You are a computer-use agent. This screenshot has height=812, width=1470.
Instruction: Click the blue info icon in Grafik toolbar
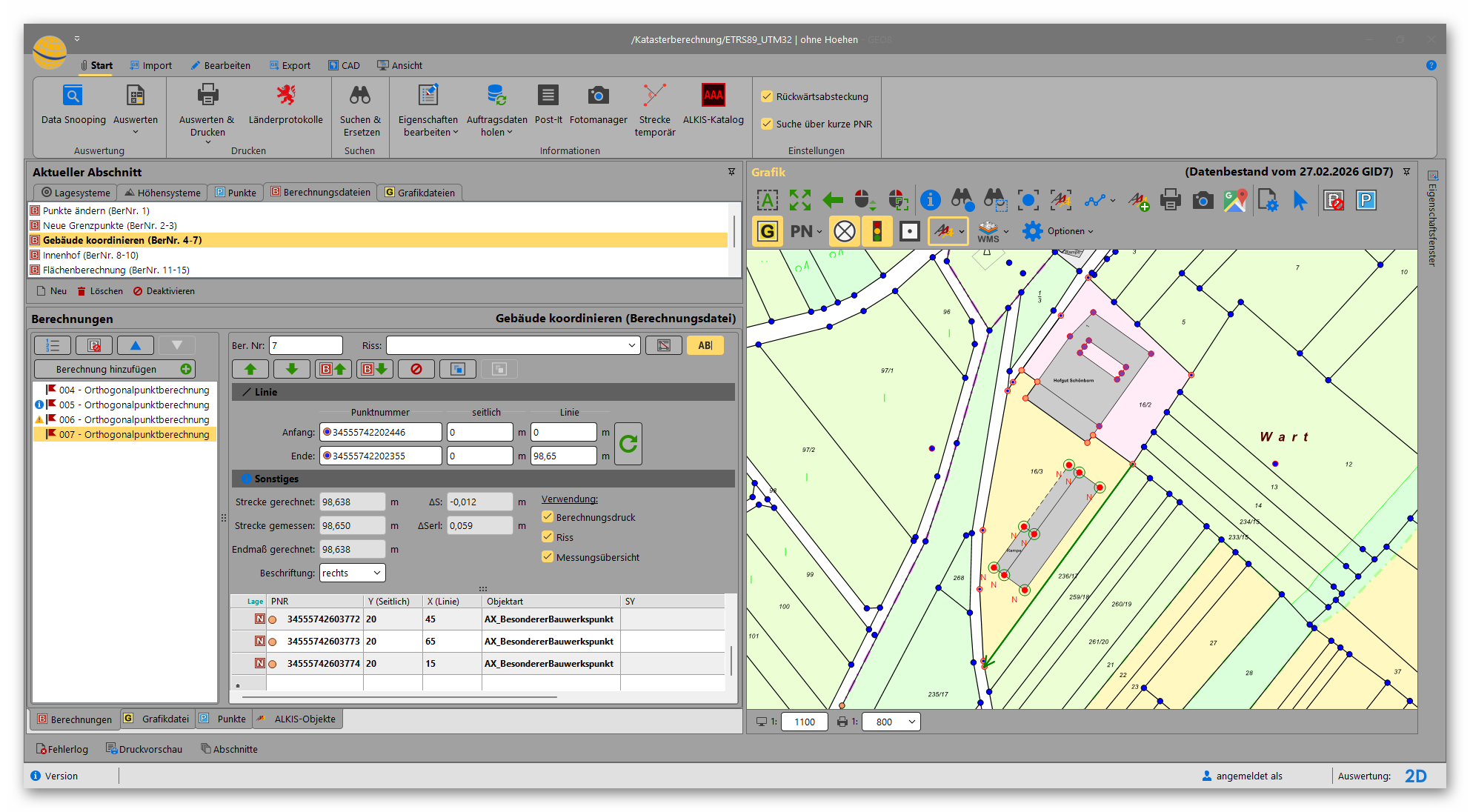tap(930, 200)
